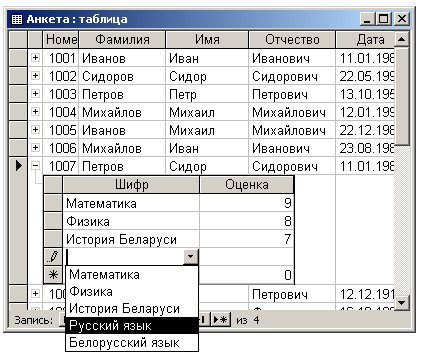Click grade 7 for История Беларуси
Image resolution: width=422 pixels, height=360 pixels.
247,239
